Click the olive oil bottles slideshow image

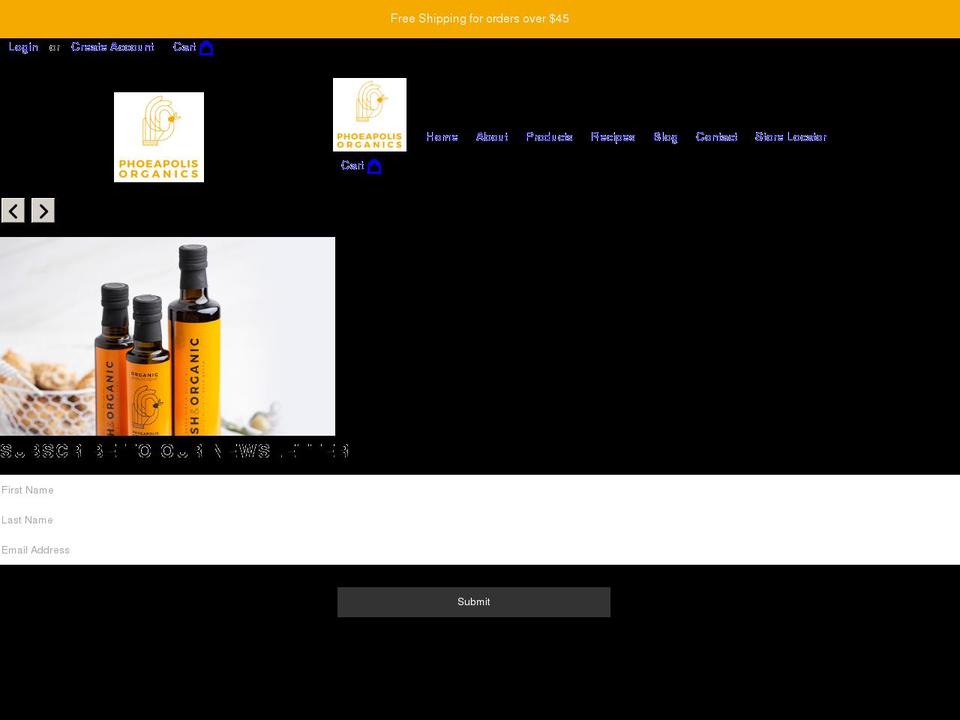tap(167, 336)
